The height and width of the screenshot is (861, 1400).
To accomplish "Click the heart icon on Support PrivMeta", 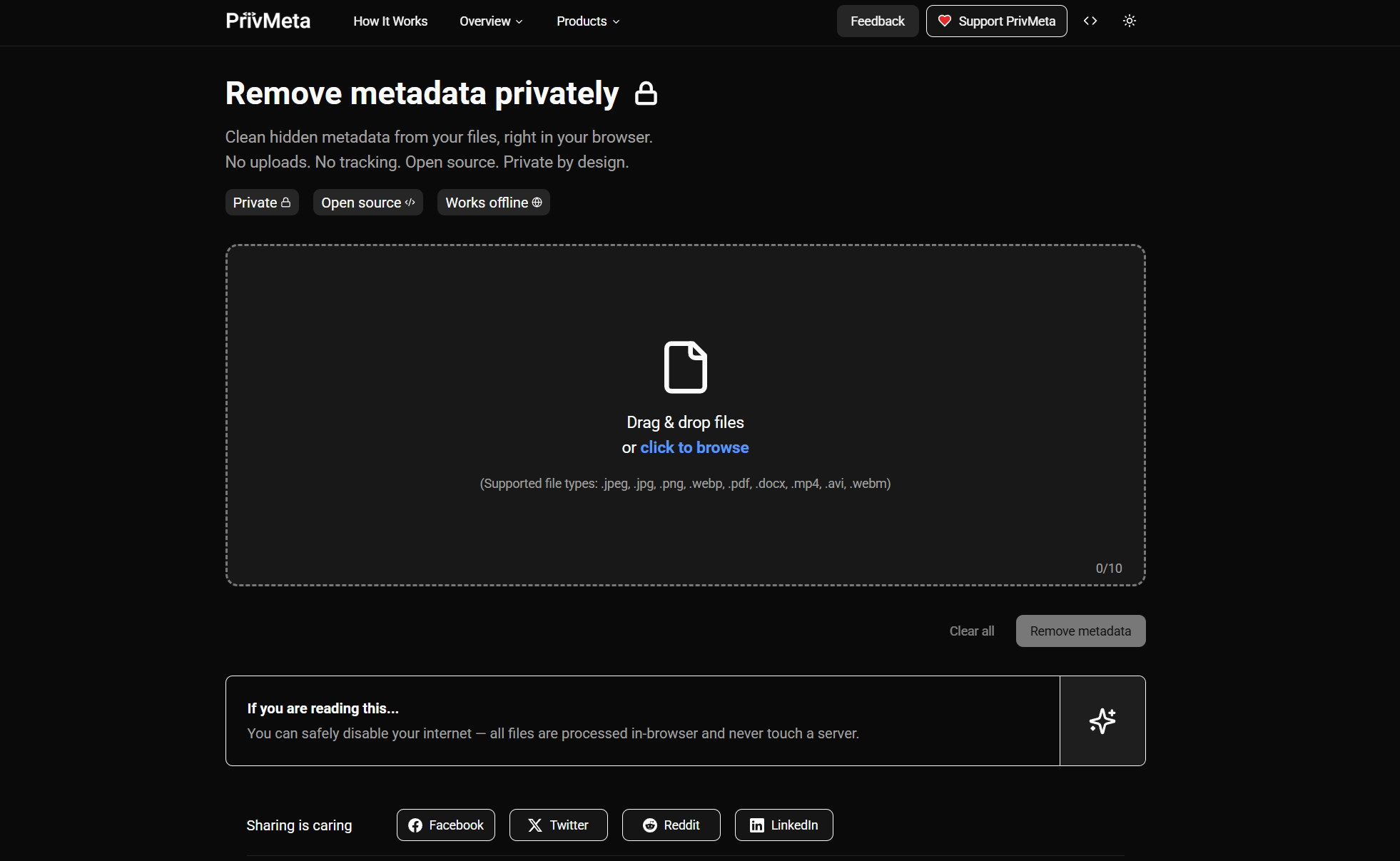I will coord(945,21).
